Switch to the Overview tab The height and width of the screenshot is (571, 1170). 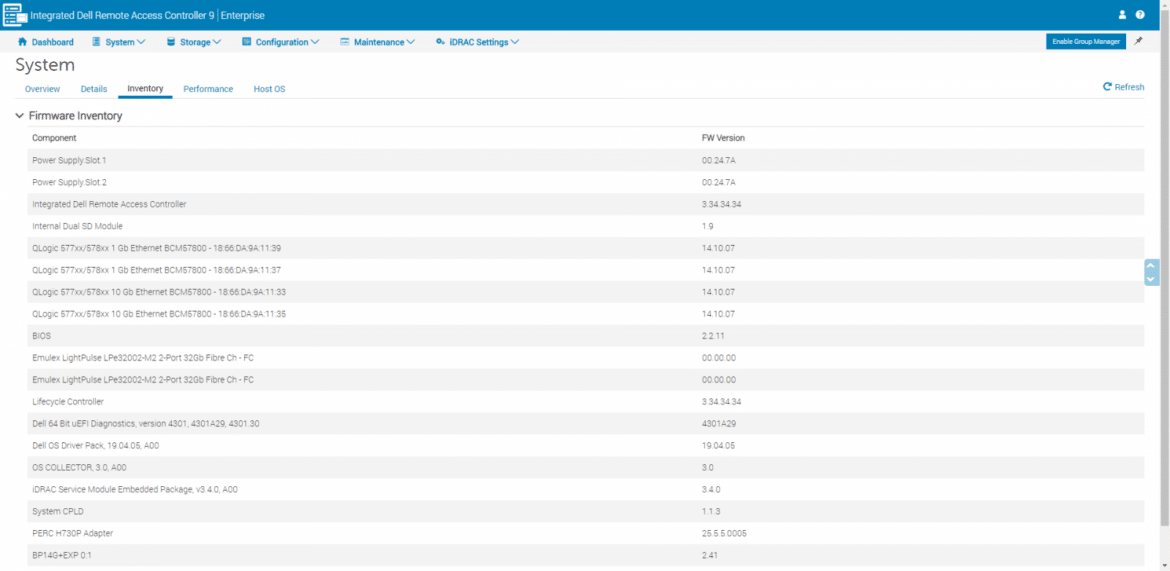(x=43, y=89)
